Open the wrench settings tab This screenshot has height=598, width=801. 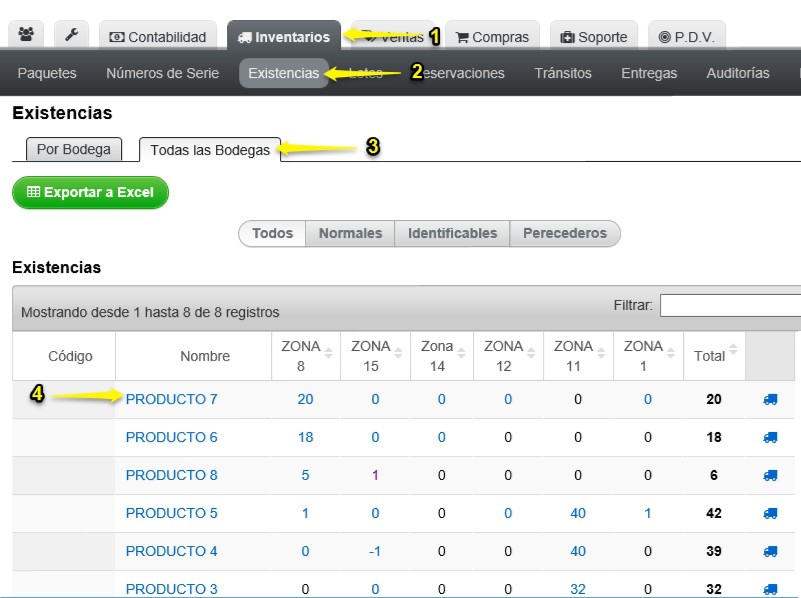(x=72, y=35)
